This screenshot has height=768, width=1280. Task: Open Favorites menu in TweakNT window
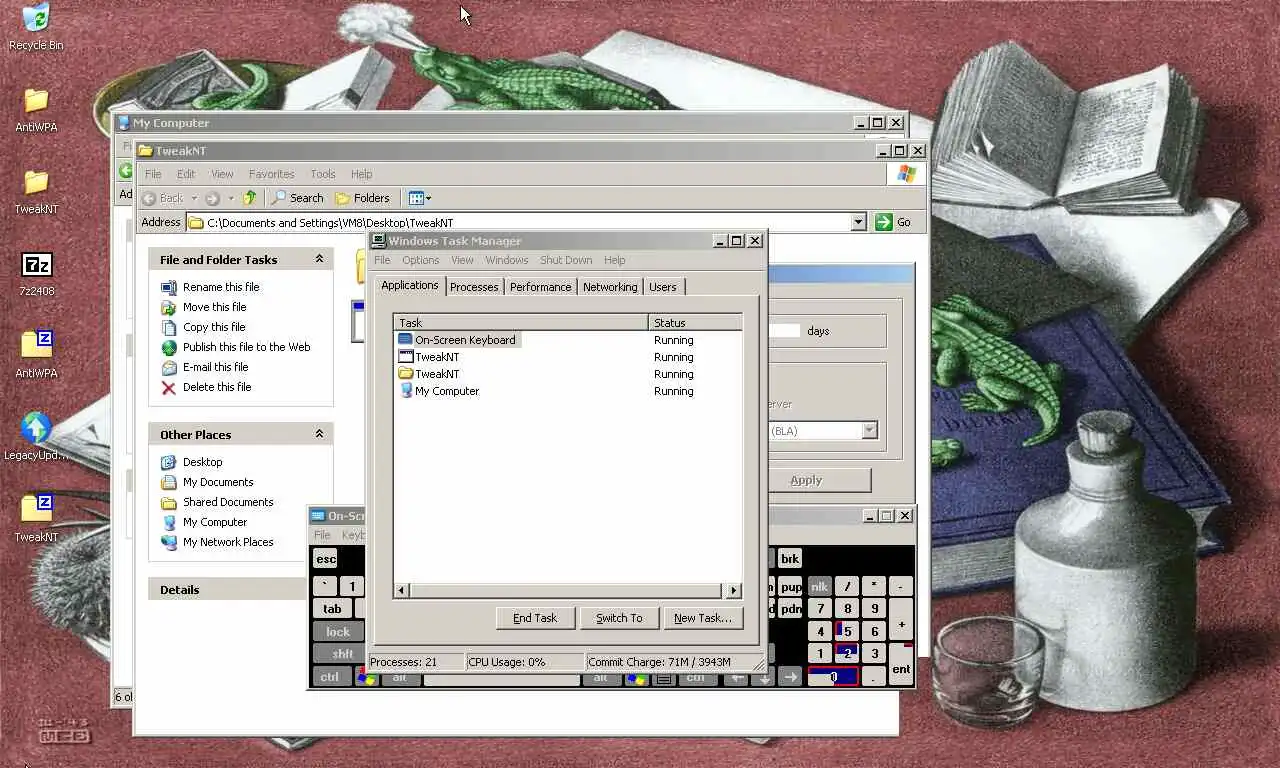tap(271, 174)
